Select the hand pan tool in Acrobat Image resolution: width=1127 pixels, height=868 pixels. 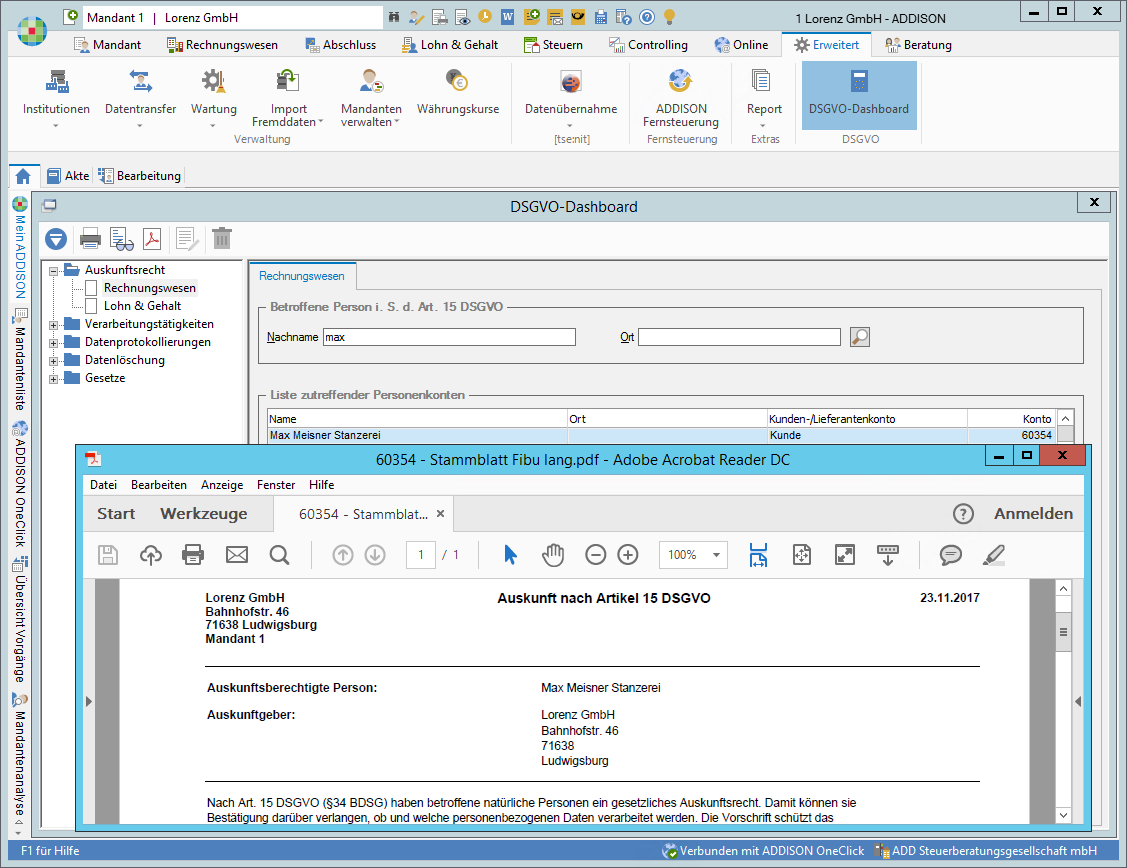(x=553, y=555)
